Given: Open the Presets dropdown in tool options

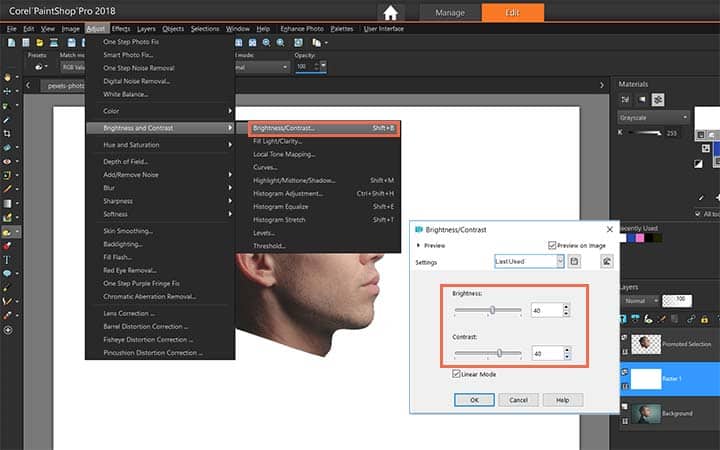Looking at the screenshot, I should [41, 67].
